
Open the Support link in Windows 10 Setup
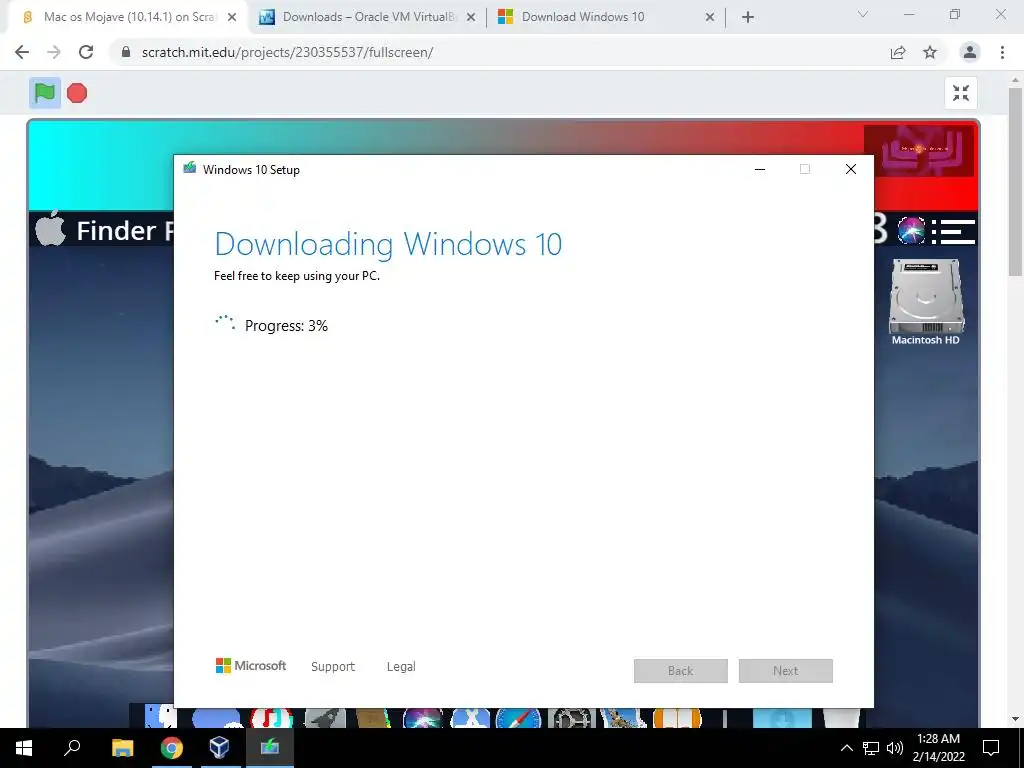click(333, 666)
